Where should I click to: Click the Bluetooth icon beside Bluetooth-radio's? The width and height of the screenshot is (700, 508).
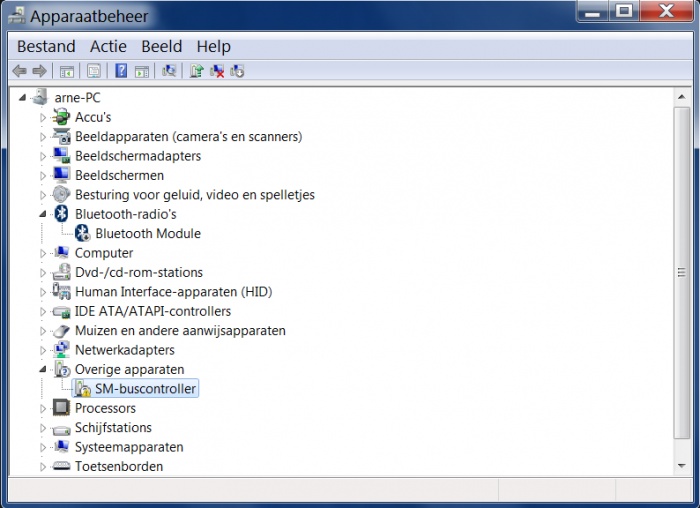point(61,214)
